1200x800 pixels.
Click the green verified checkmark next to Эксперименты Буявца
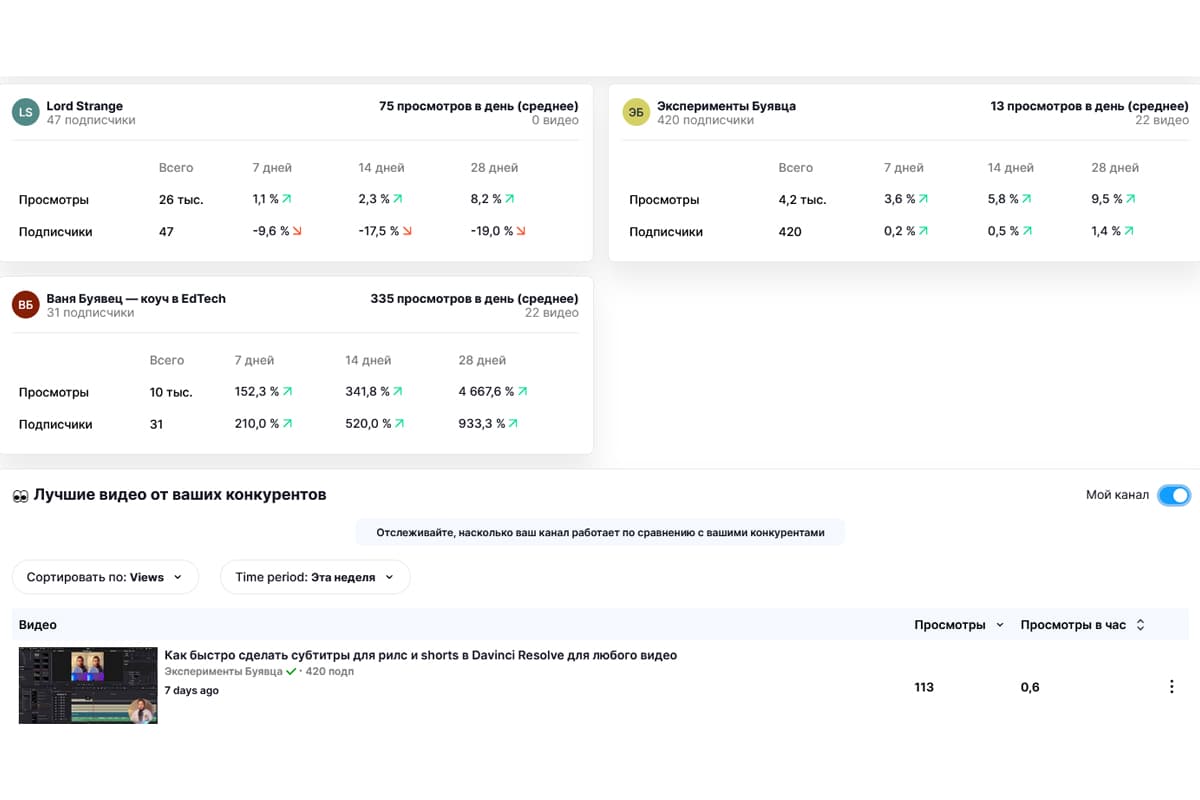291,672
